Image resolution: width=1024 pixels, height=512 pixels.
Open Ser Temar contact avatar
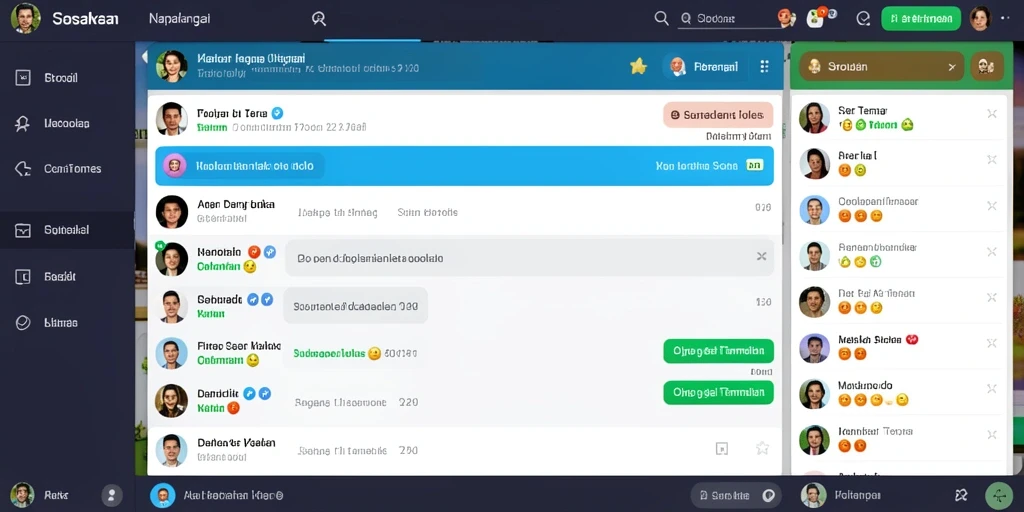coord(814,118)
